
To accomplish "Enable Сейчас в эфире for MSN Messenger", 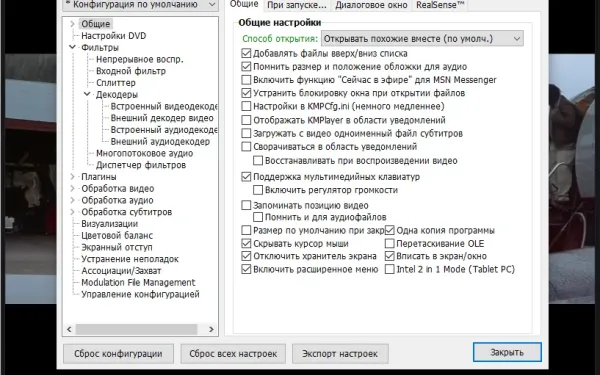I will click(x=246, y=80).
